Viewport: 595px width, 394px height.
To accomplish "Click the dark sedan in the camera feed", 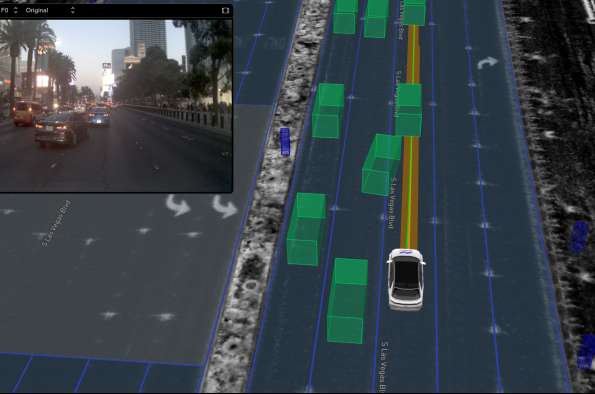I will point(62,129).
